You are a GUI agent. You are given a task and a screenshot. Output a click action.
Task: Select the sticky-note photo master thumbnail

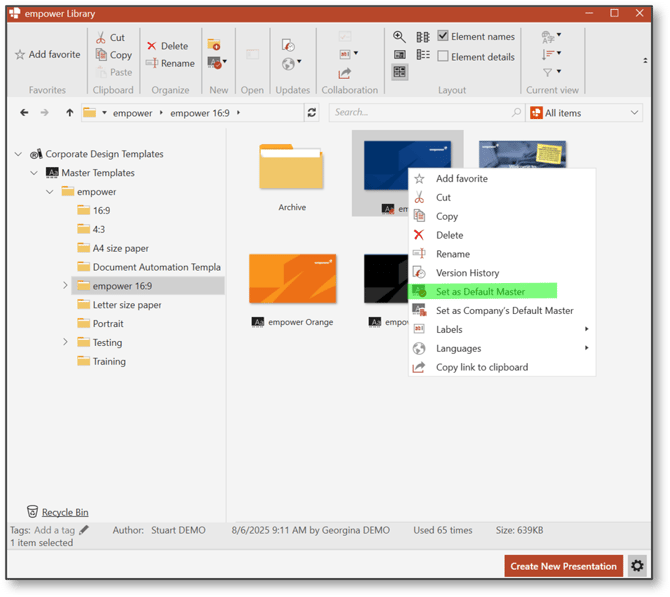pyautogui.click(x=522, y=154)
